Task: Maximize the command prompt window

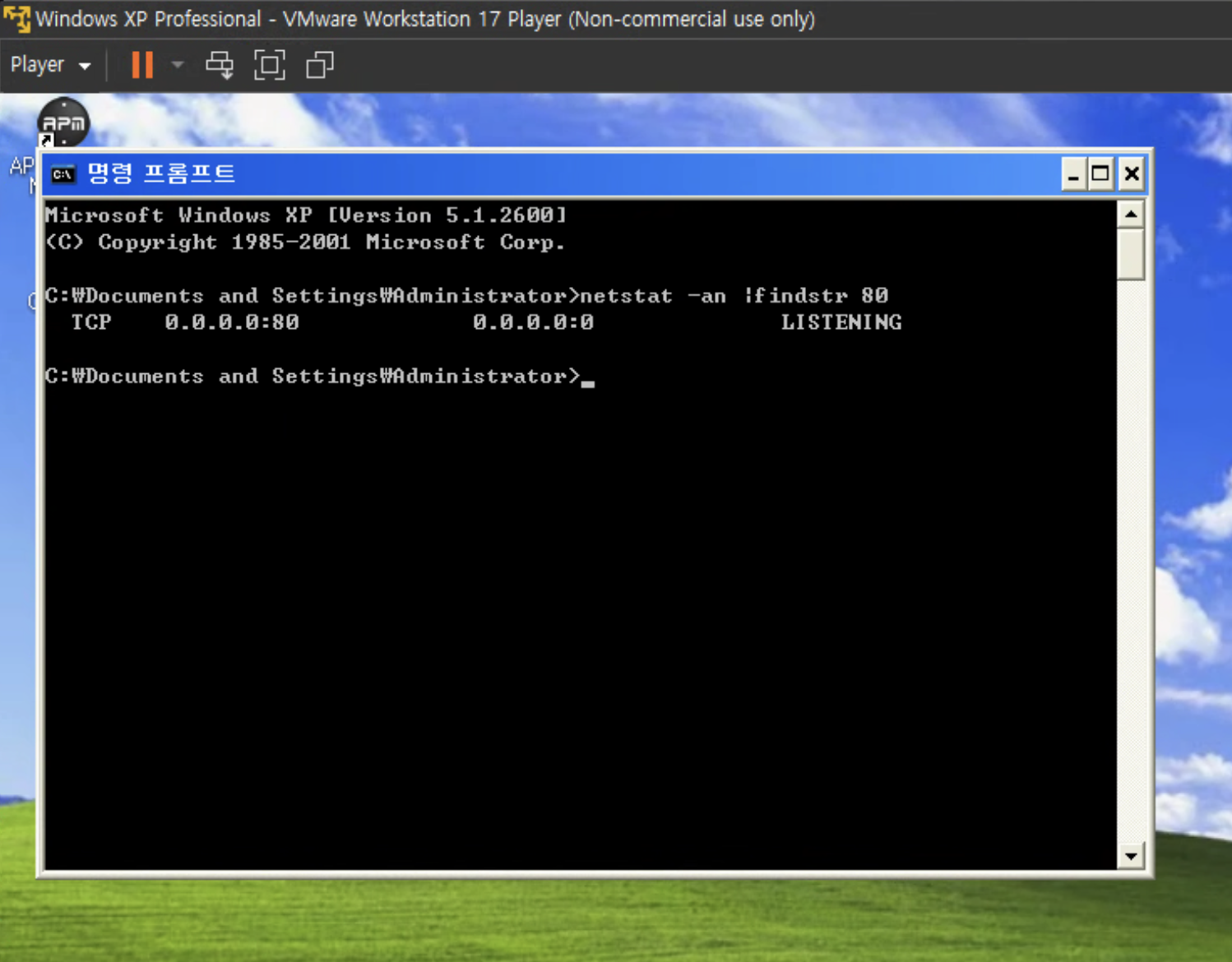Action: [x=1100, y=174]
